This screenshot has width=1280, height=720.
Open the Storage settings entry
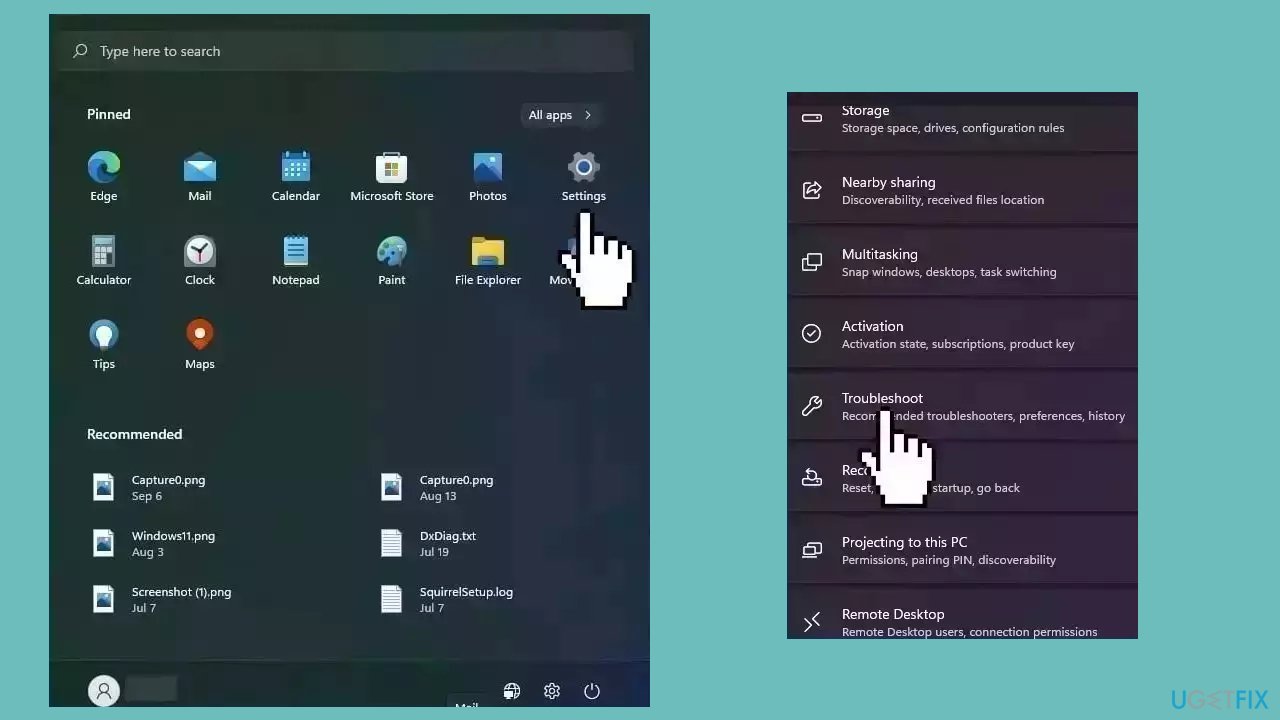(x=962, y=120)
